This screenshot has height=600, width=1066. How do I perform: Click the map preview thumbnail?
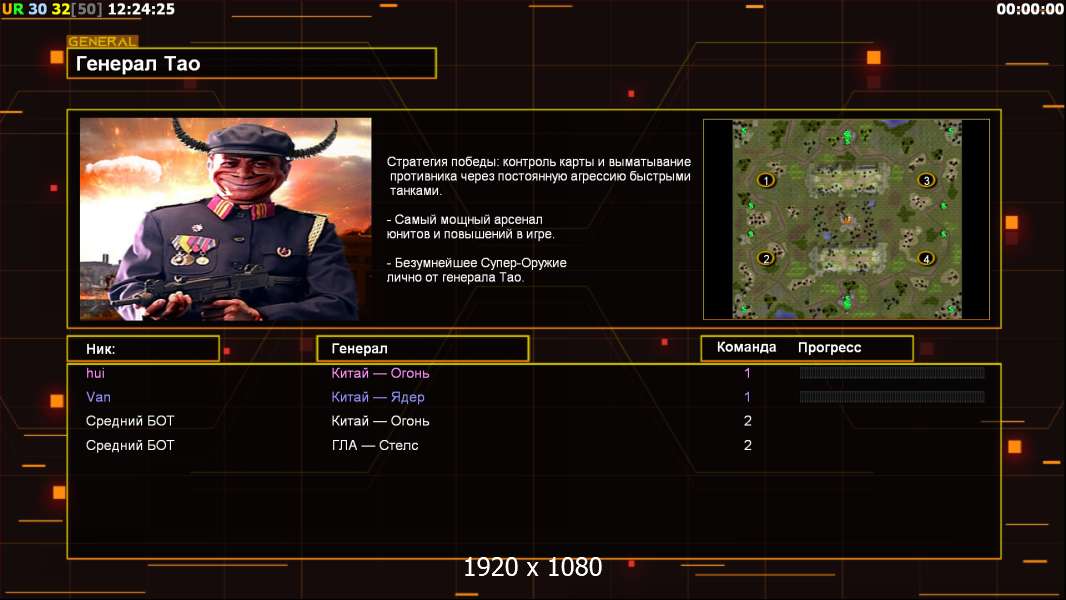click(846, 219)
